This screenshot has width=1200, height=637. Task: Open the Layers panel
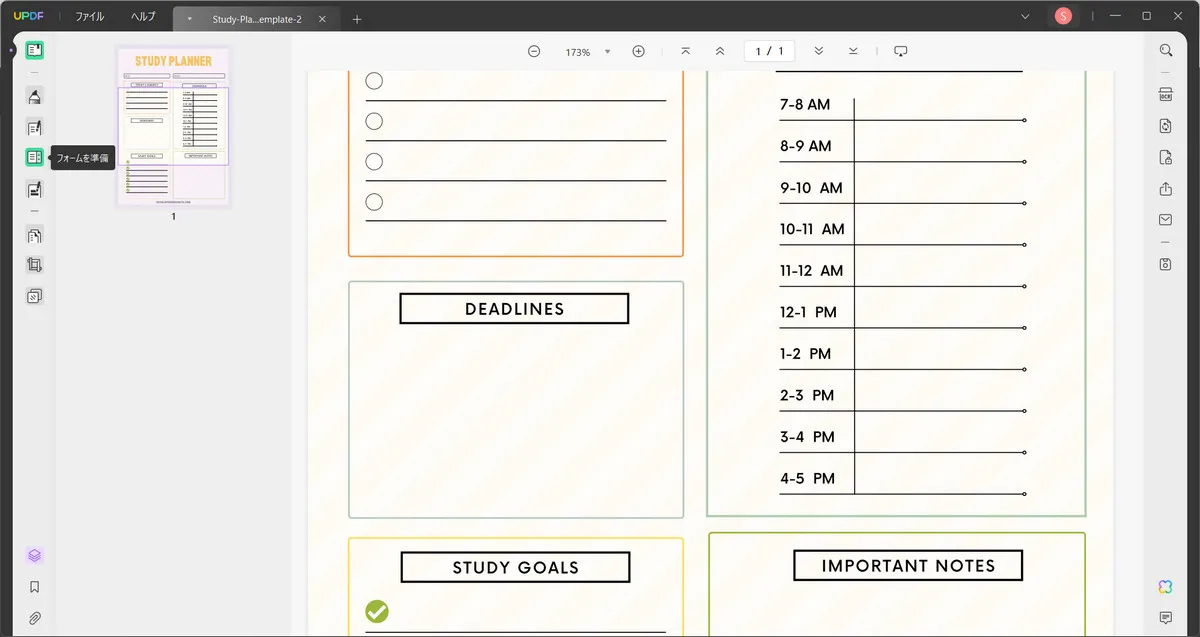coord(35,556)
